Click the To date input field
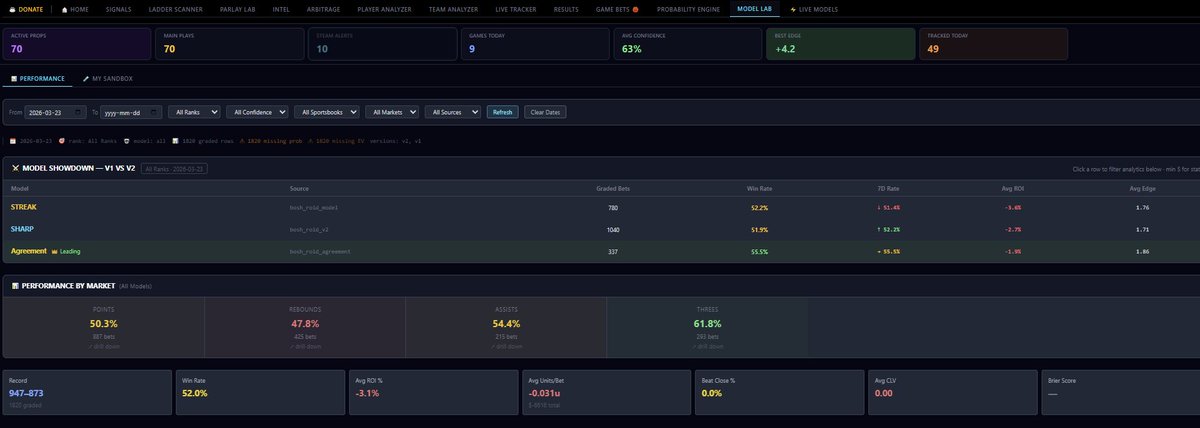This screenshot has height=428, width=1200. [x=132, y=112]
